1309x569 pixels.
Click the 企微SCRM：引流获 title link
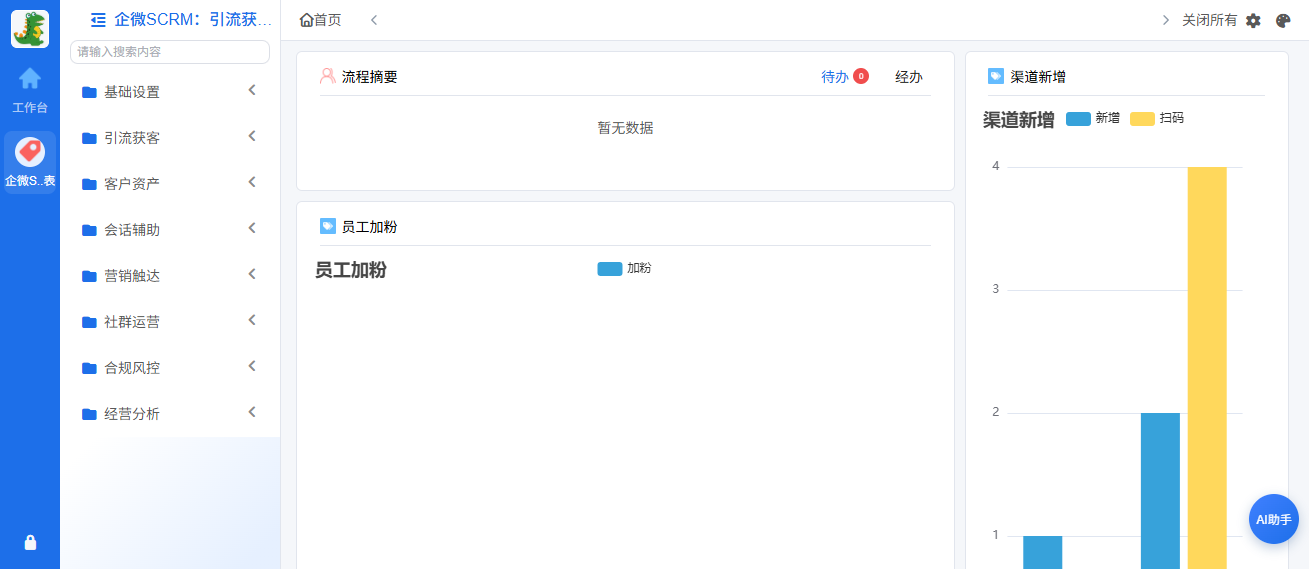193,19
